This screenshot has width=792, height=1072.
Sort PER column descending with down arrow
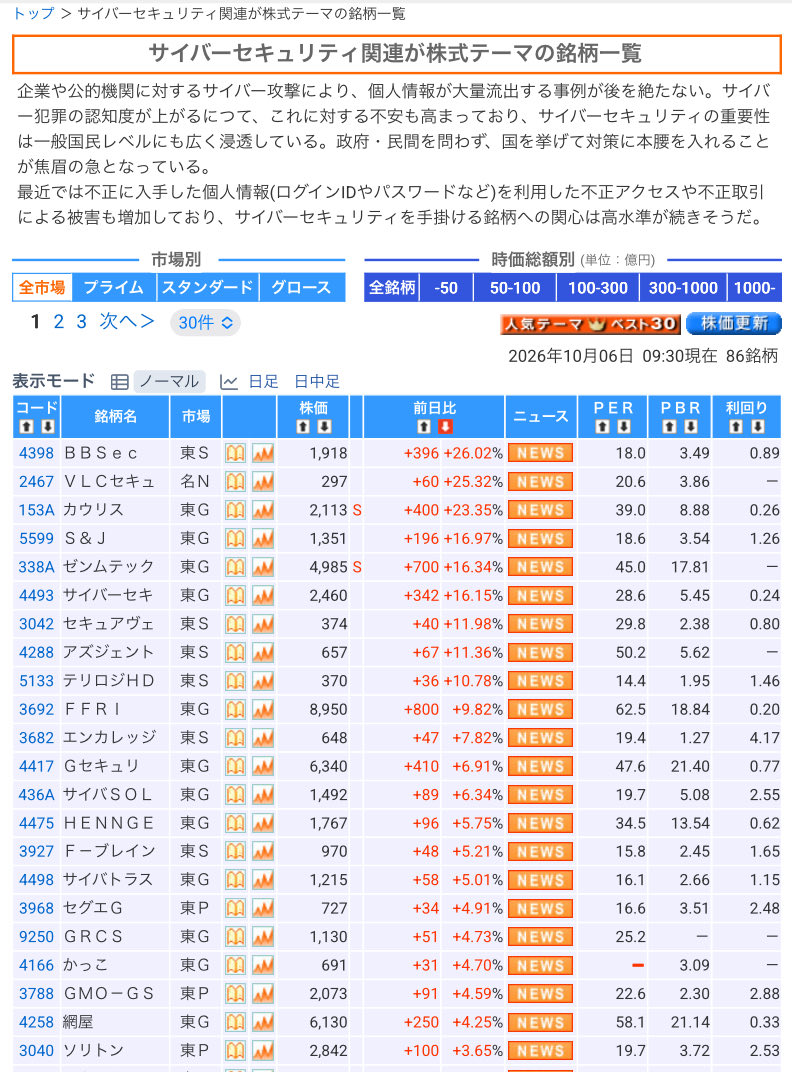pyautogui.click(x=624, y=427)
